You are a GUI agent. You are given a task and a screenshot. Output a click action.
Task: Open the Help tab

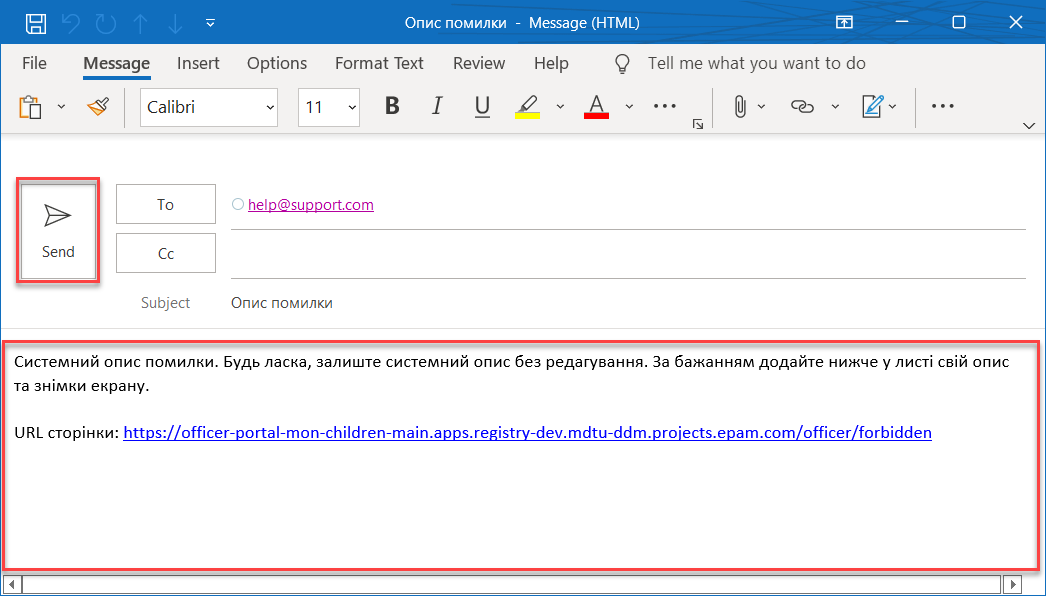(551, 63)
